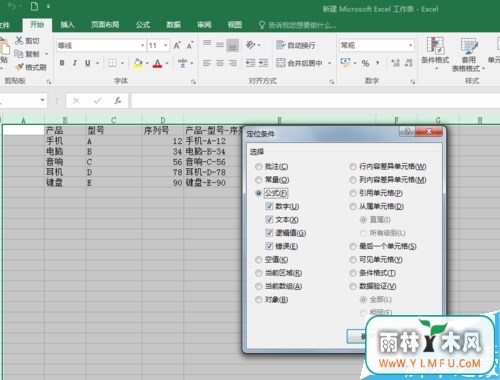Switch to the 公式 (Formulas) tab
This screenshot has height=380, width=500.
143,24
